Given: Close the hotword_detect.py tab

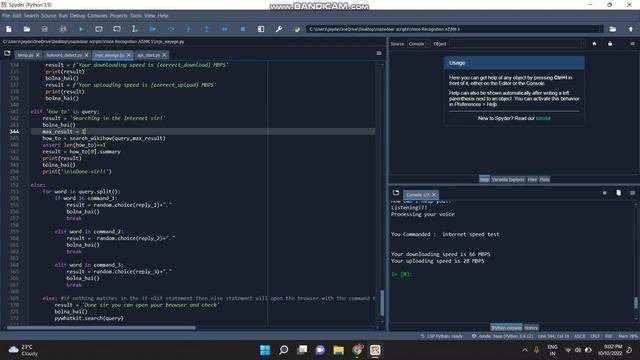Looking at the screenshot, I should pyautogui.click(x=86, y=55).
